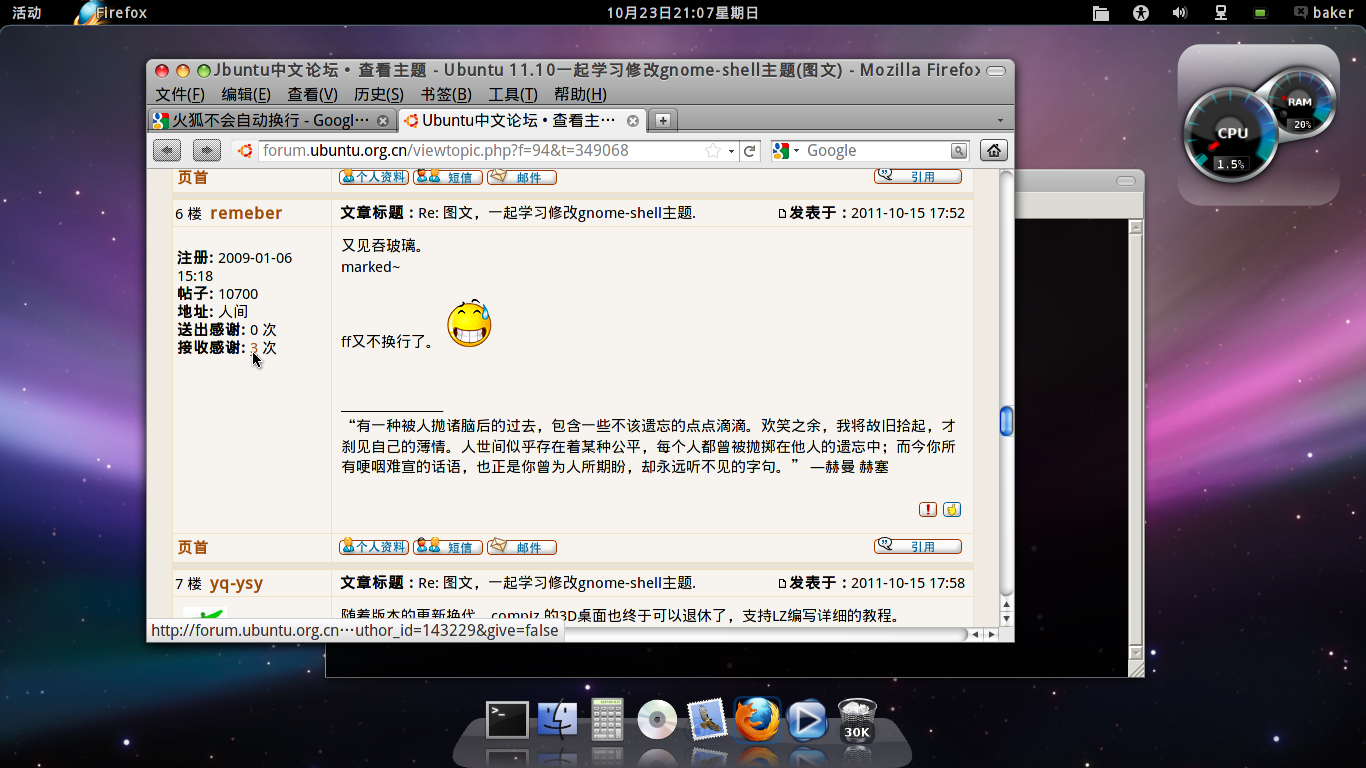The width and height of the screenshot is (1366, 768).
Task: Go back with Firefox back arrow
Action: [166, 151]
